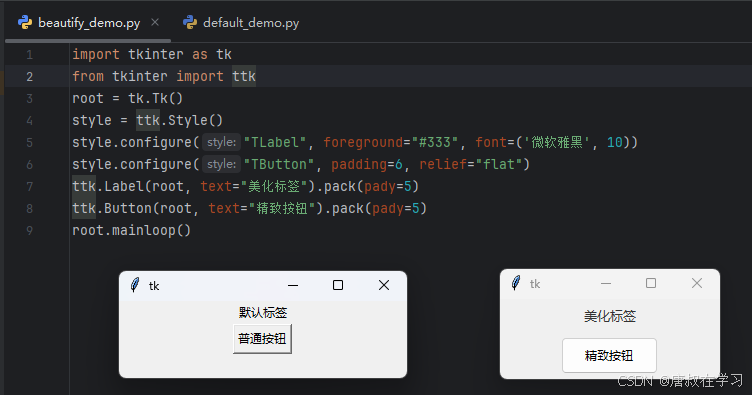
Task: Click the title "tk" of right window
Action: click(x=535, y=284)
